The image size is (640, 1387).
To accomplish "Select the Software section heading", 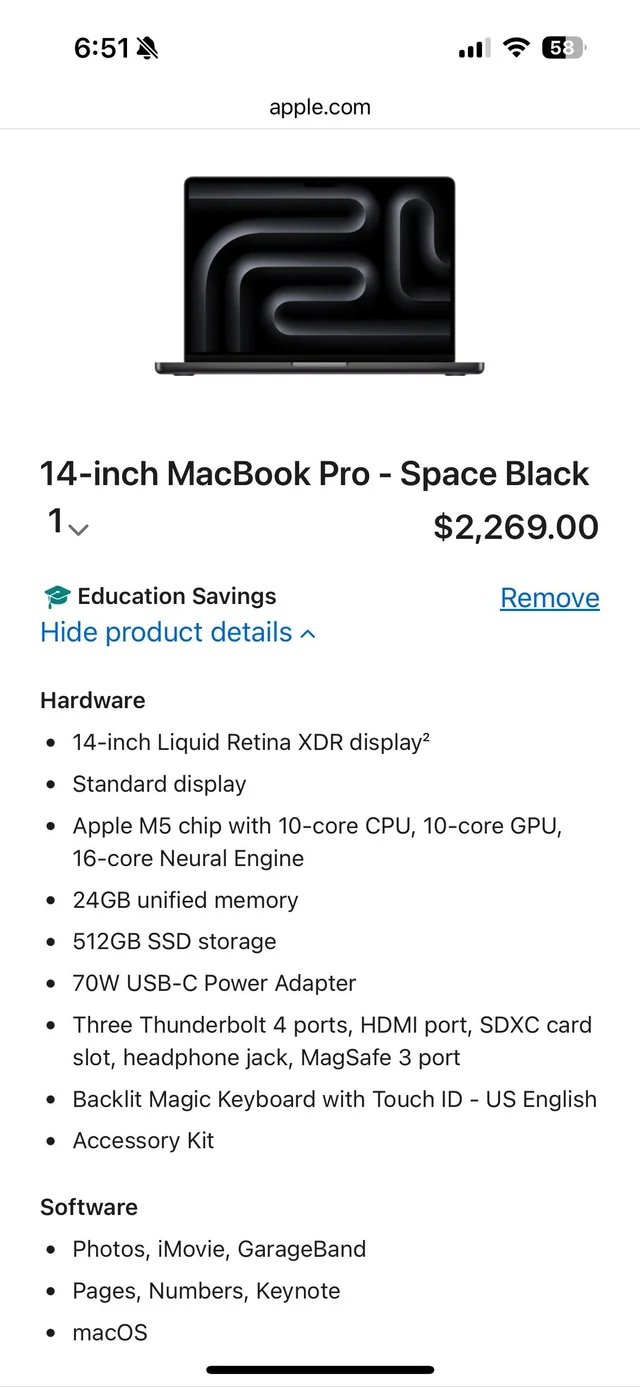I will [89, 1207].
